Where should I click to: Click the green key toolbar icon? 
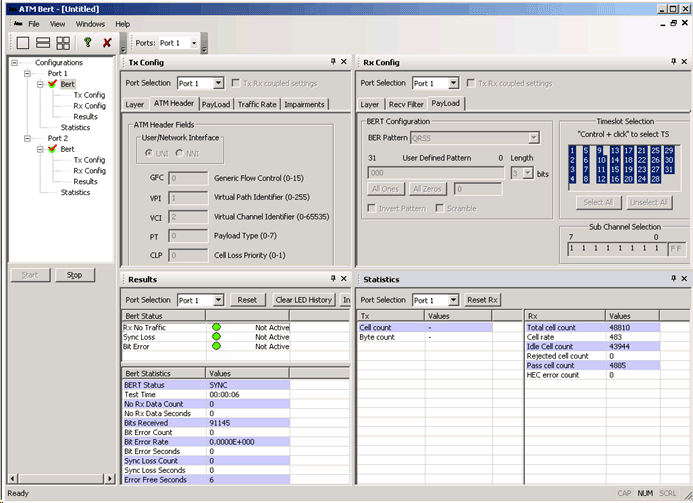tap(87, 43)
